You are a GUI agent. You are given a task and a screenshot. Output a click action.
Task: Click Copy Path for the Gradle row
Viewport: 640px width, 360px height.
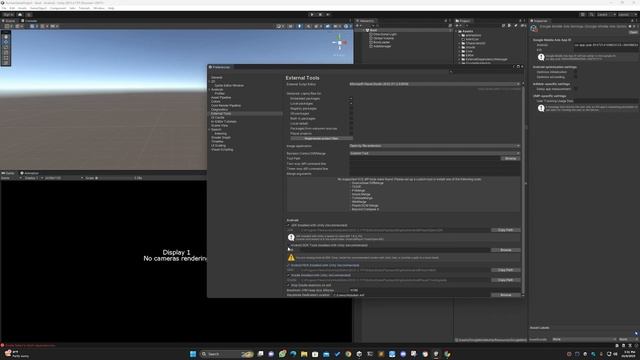pos(505,280)
